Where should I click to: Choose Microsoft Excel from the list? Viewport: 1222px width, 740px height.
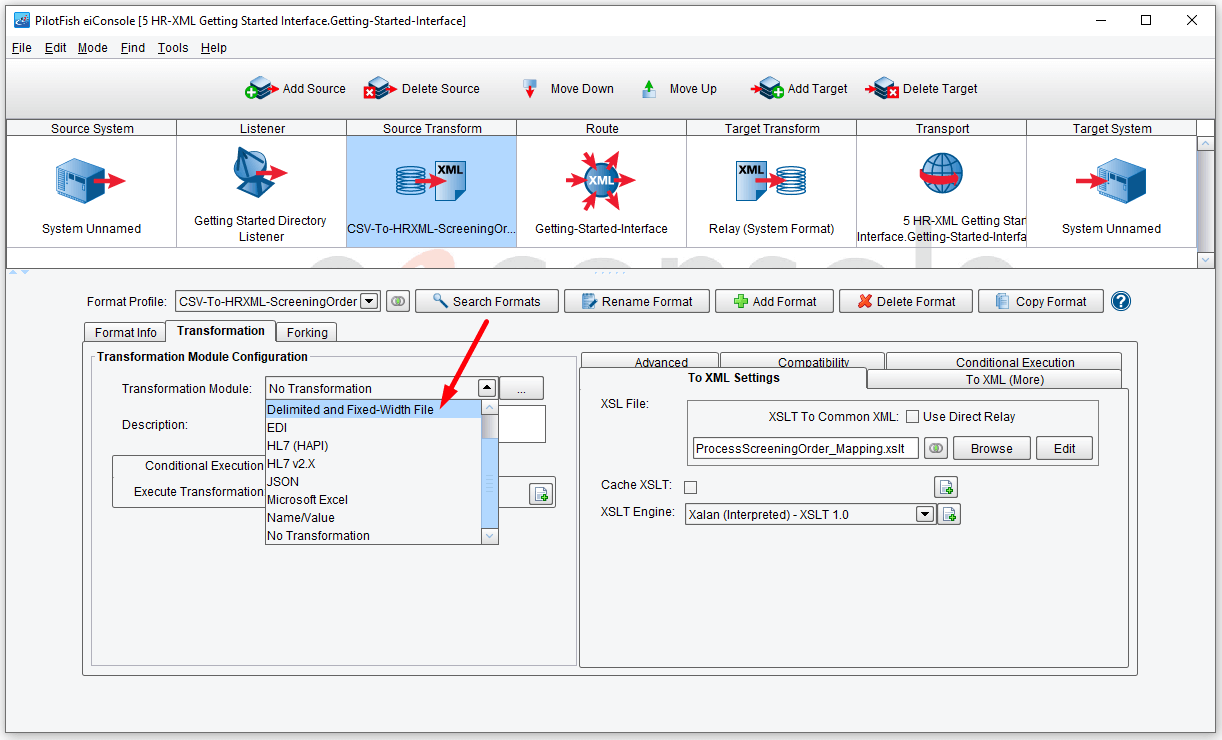[x=373, y=499]
